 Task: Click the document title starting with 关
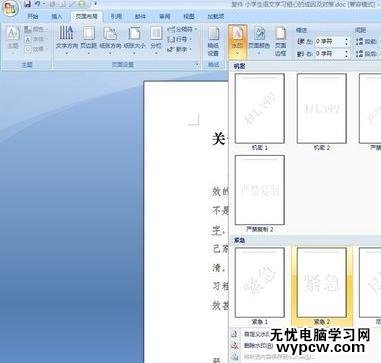(219, 138)
